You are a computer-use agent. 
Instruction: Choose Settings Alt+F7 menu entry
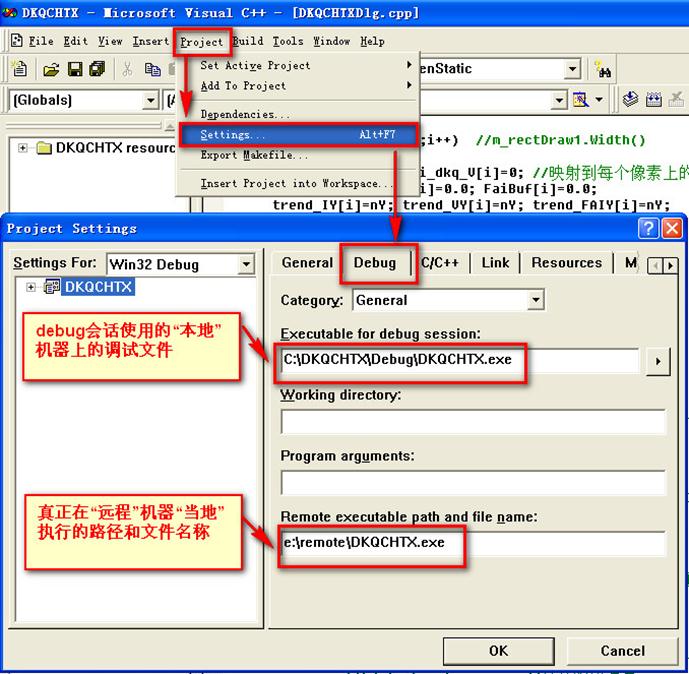point(299,134)
